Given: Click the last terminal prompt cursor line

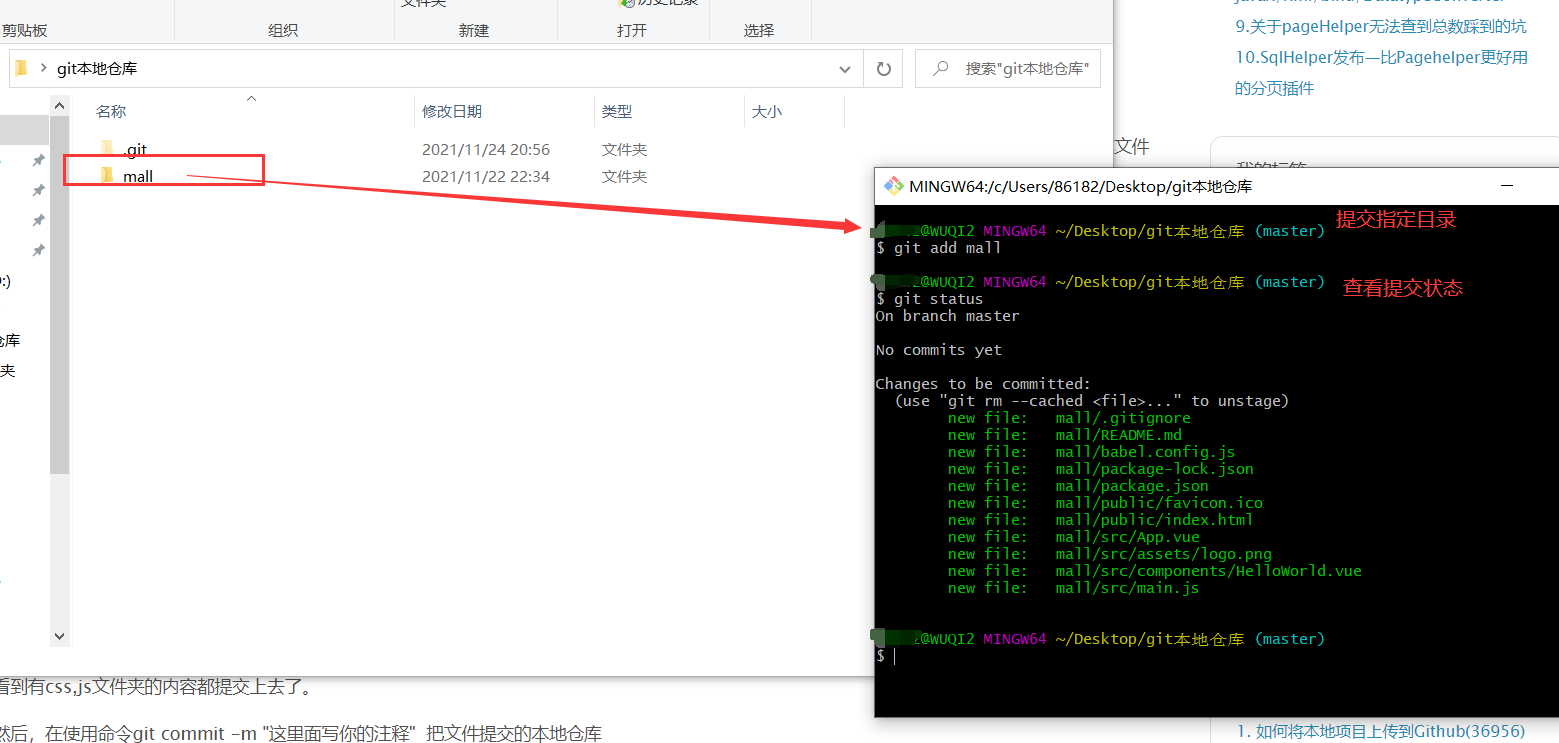Looking at the screenshot, I should click(x=885, y=656).
